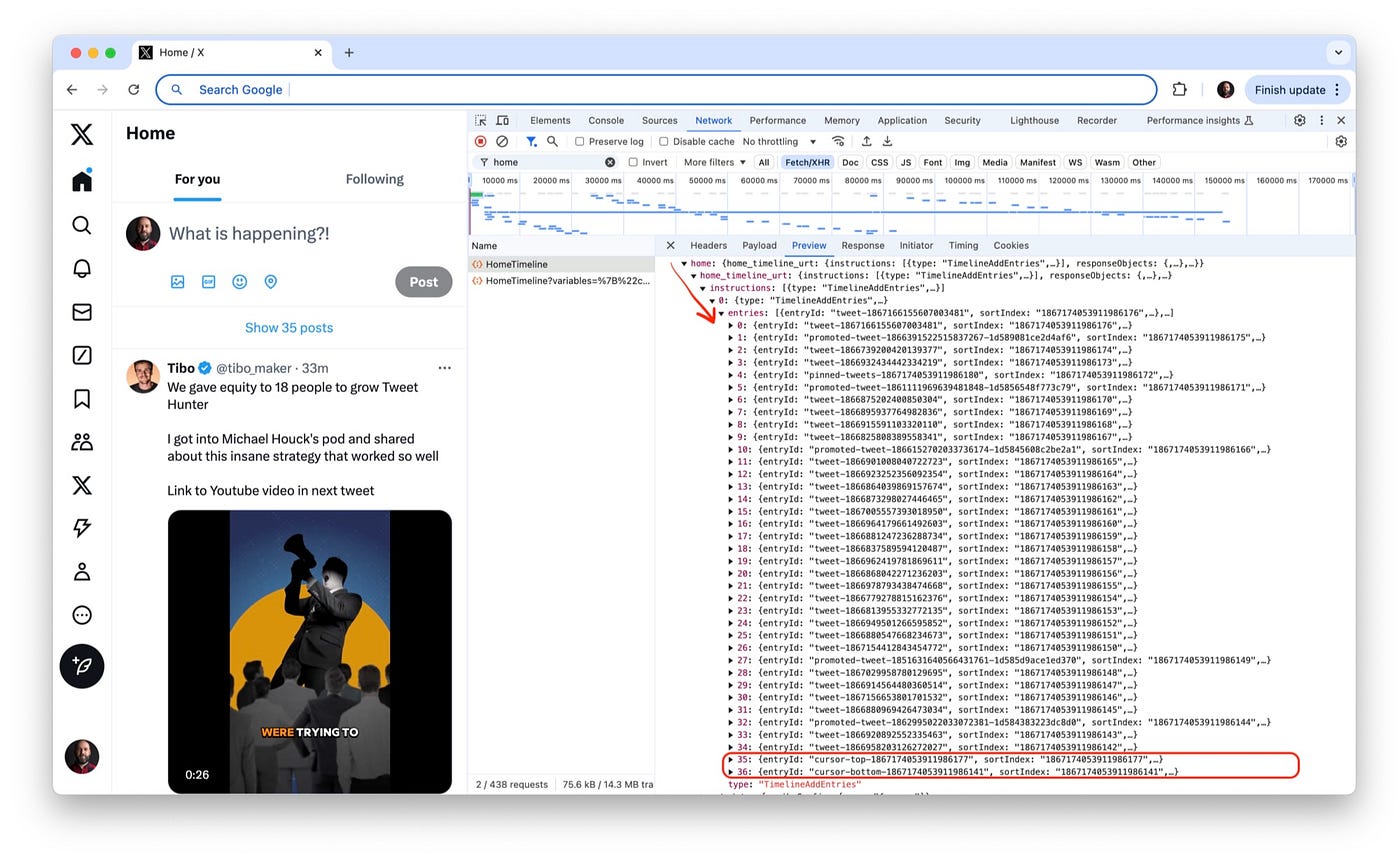Switch to the Console panel tab

(606, 120)
